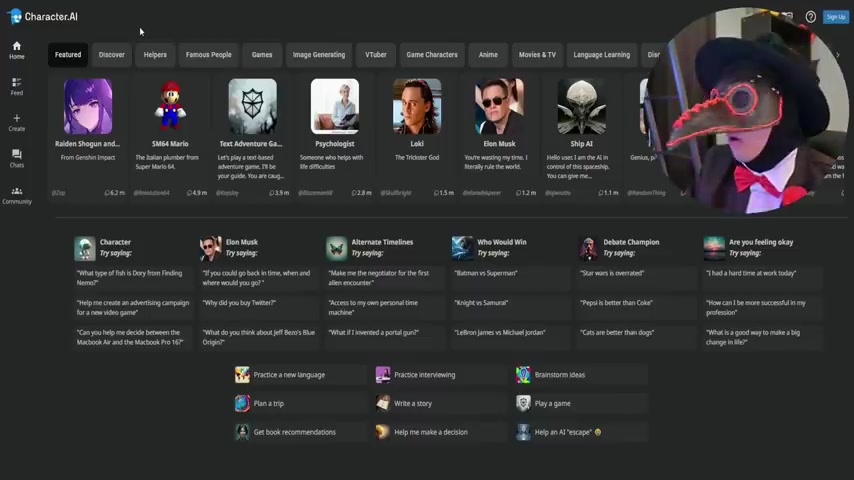This screenshot has height=480, width=854.
Task: Try "Why did you buy Twitter?" prompt
Action: [259, 307]
